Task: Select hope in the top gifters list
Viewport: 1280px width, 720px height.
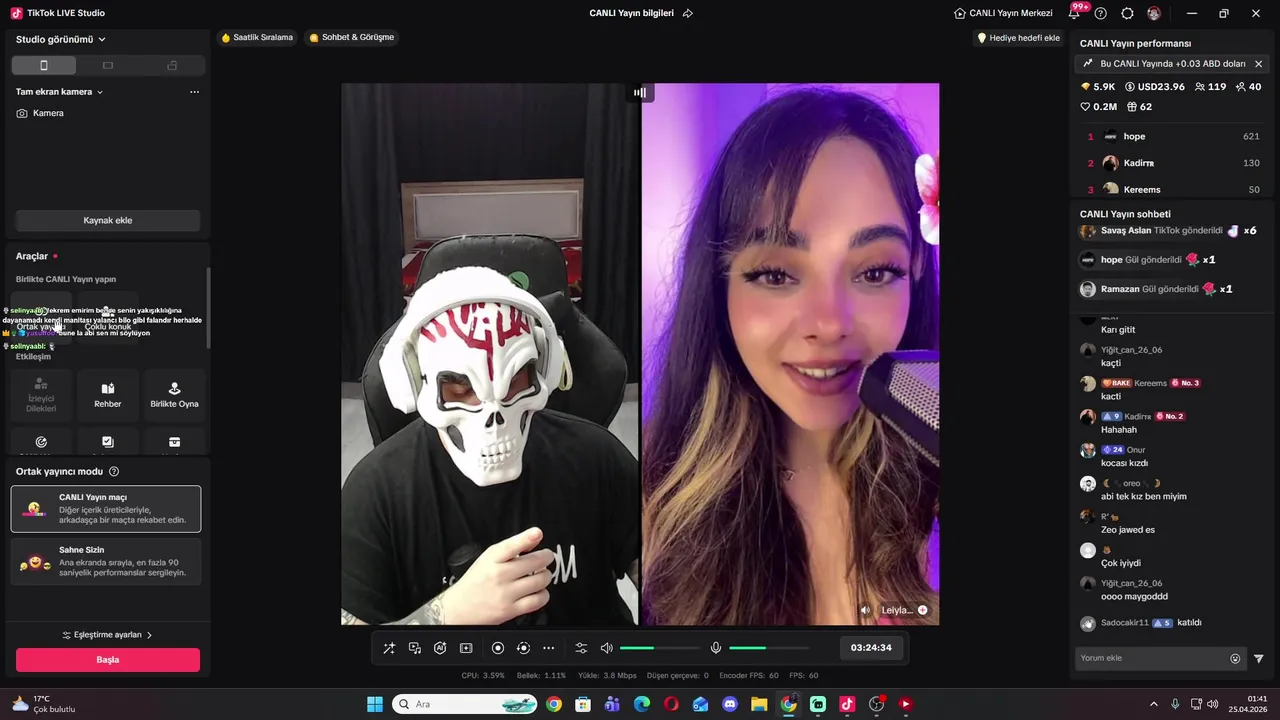Action: (1171, 136)
